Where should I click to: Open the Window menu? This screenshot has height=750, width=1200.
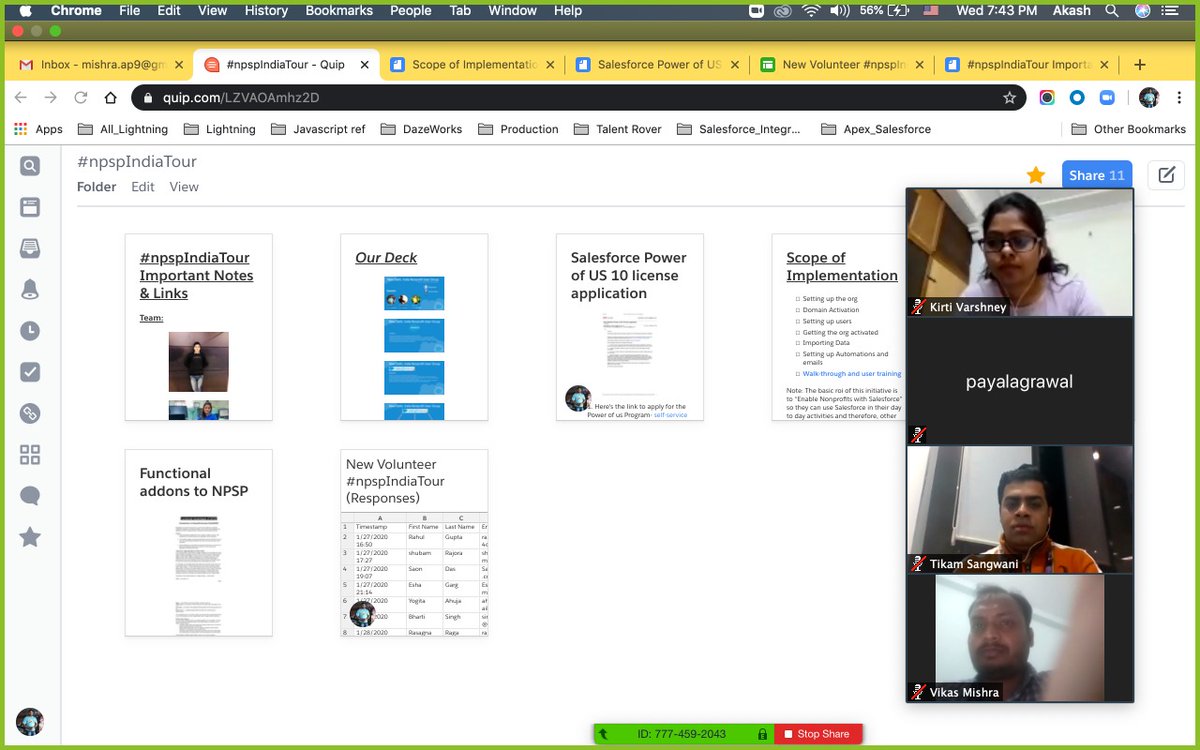click(x=512, y=10)
